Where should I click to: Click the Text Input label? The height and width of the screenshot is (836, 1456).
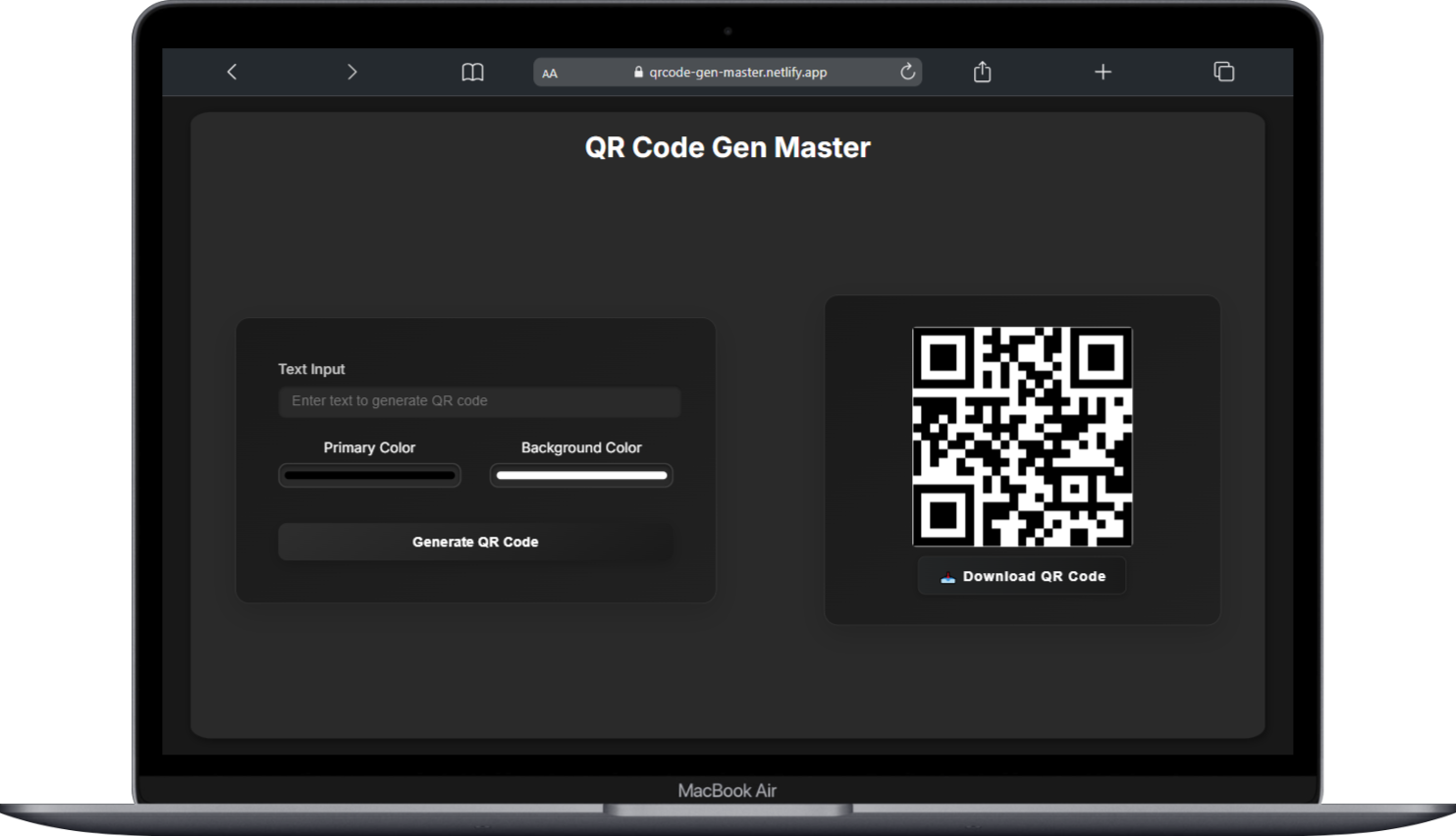(x=311, y=369)
